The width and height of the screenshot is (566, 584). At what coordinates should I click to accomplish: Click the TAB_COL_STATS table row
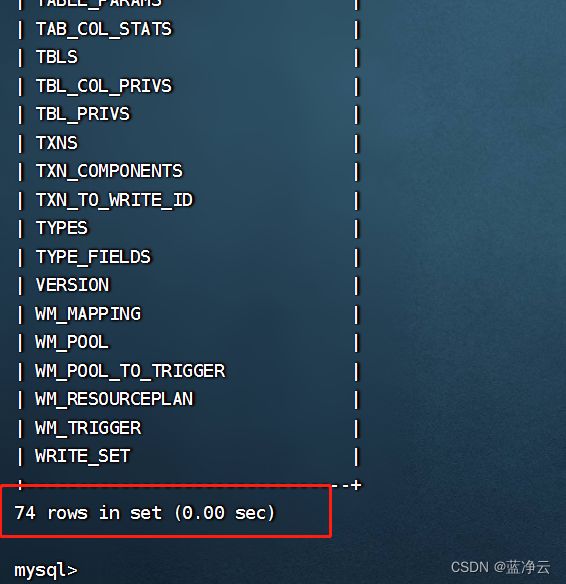click(104, 29)
